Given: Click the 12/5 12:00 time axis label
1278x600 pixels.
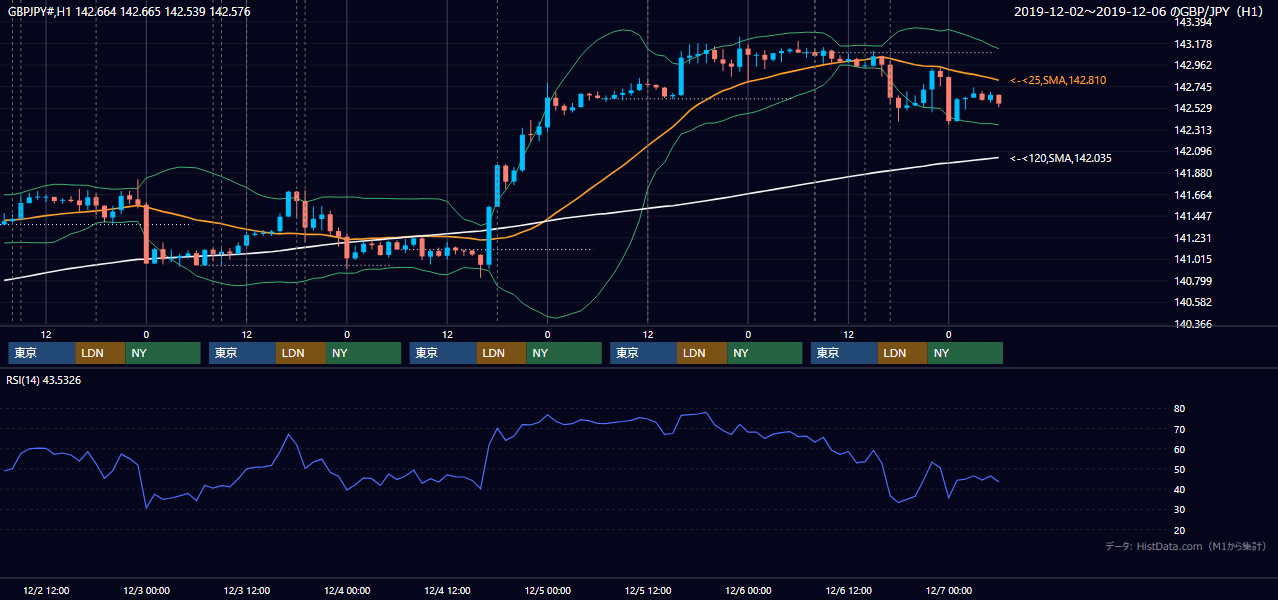Looking at the screenshot, I should [x=648, y=591].
